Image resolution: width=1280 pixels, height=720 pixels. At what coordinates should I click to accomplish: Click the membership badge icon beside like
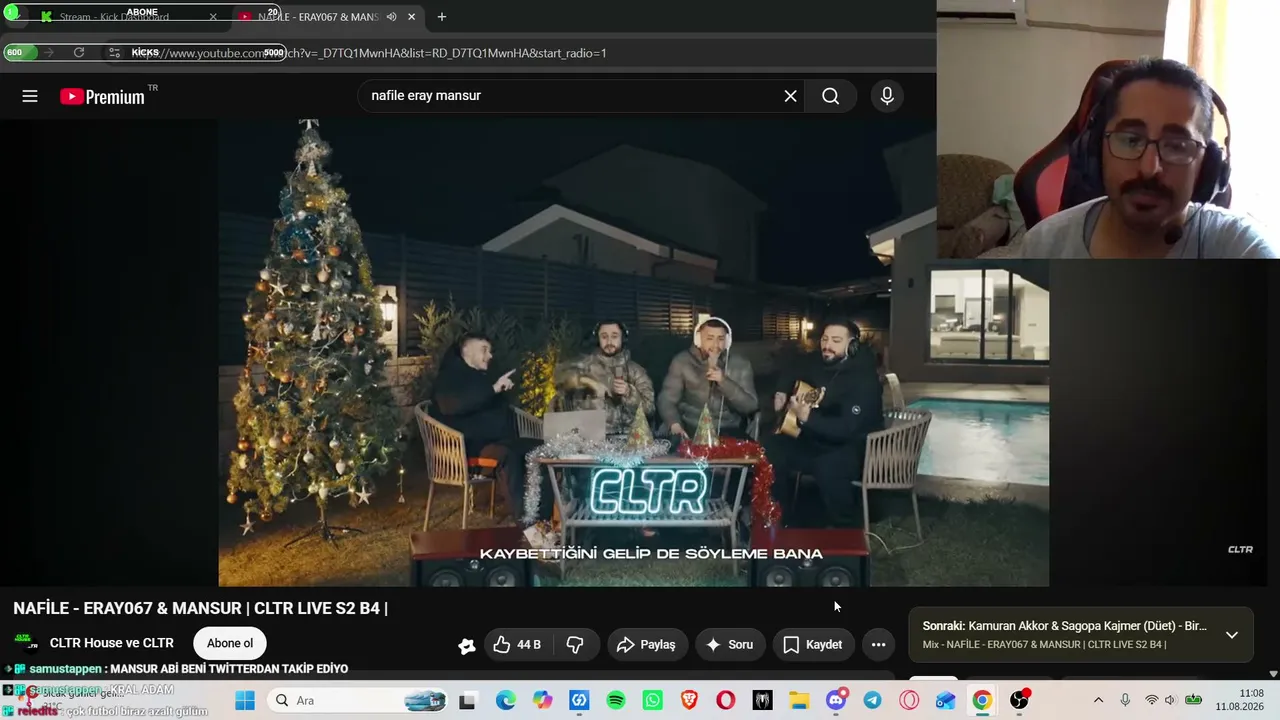pyautogui.click(x=466, y=646)
